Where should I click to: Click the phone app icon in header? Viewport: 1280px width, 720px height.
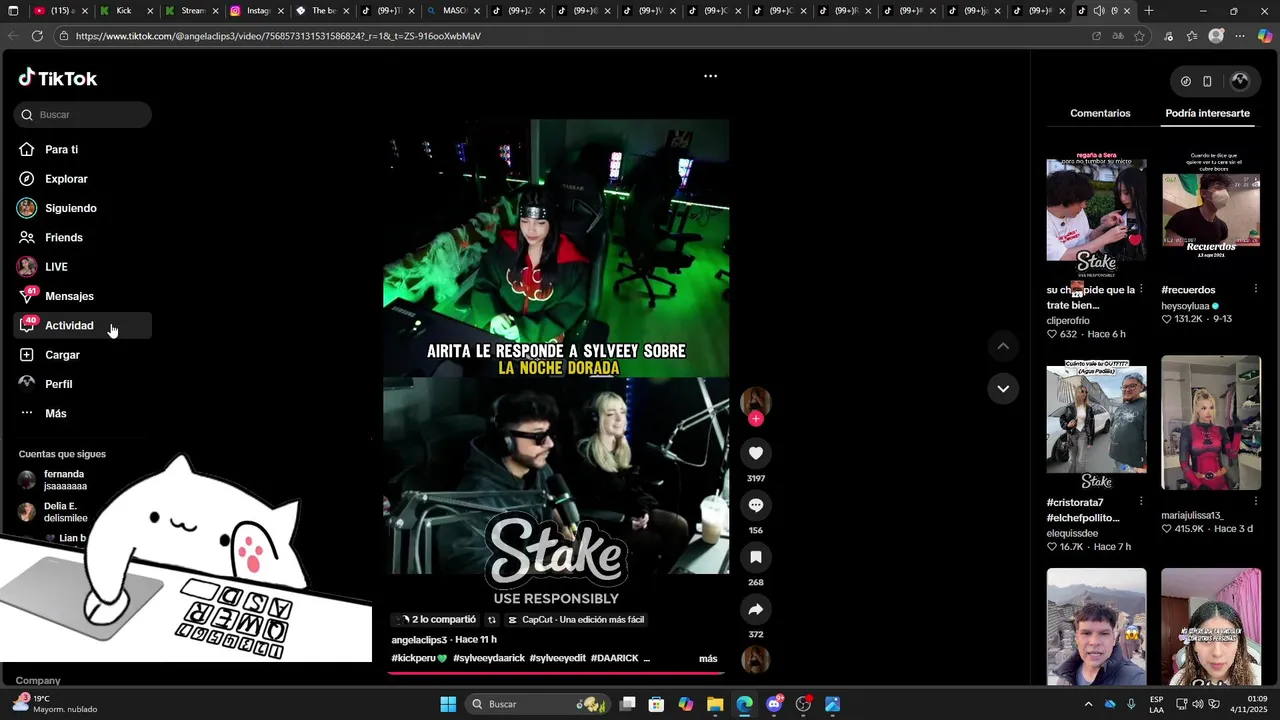[1207, 82]
